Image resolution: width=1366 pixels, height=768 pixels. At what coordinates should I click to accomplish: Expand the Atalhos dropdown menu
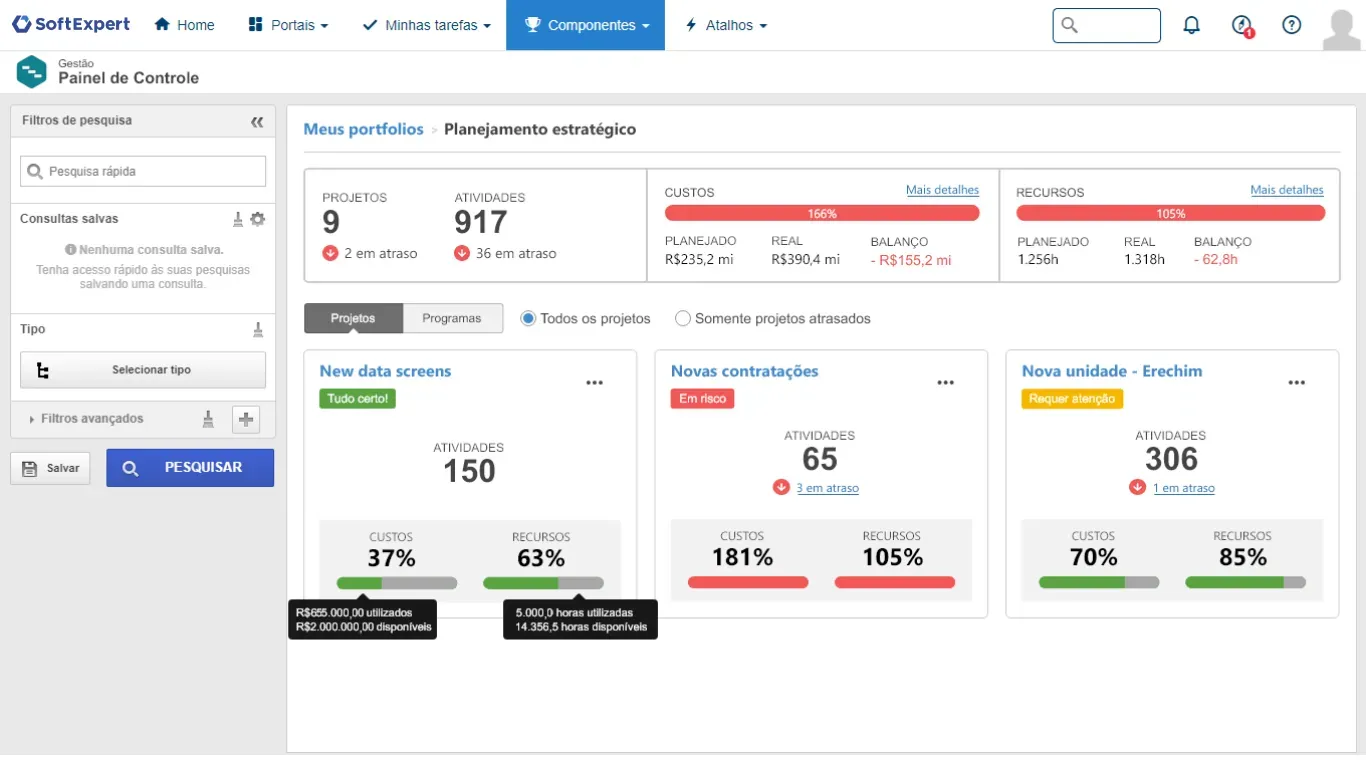pyautogui.click(x=726, y=25)
